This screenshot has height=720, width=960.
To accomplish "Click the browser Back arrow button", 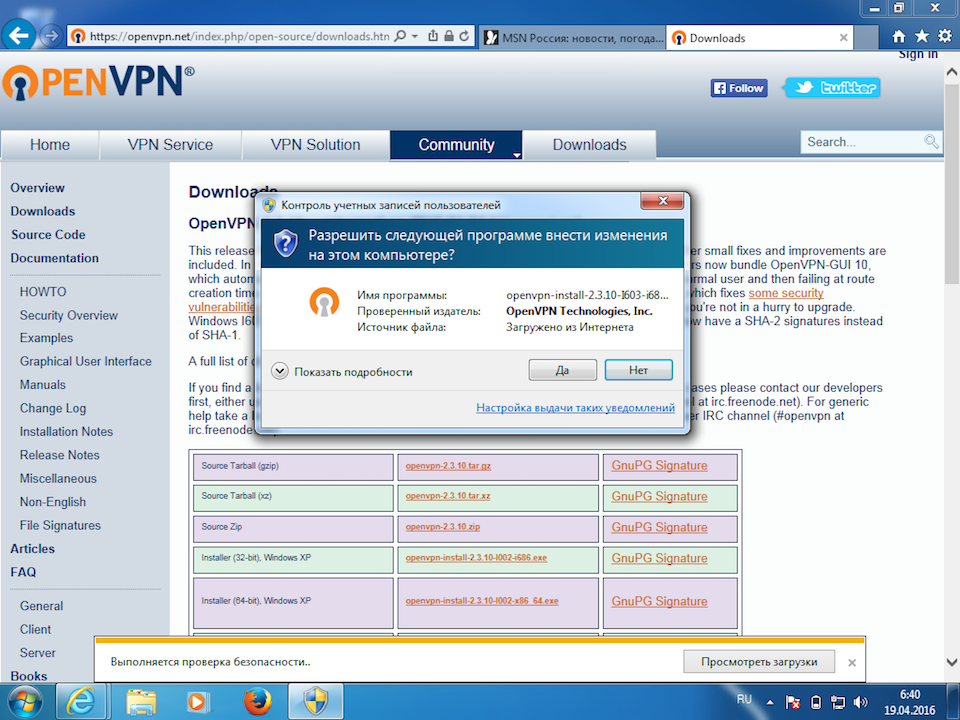I will [18, 36].
